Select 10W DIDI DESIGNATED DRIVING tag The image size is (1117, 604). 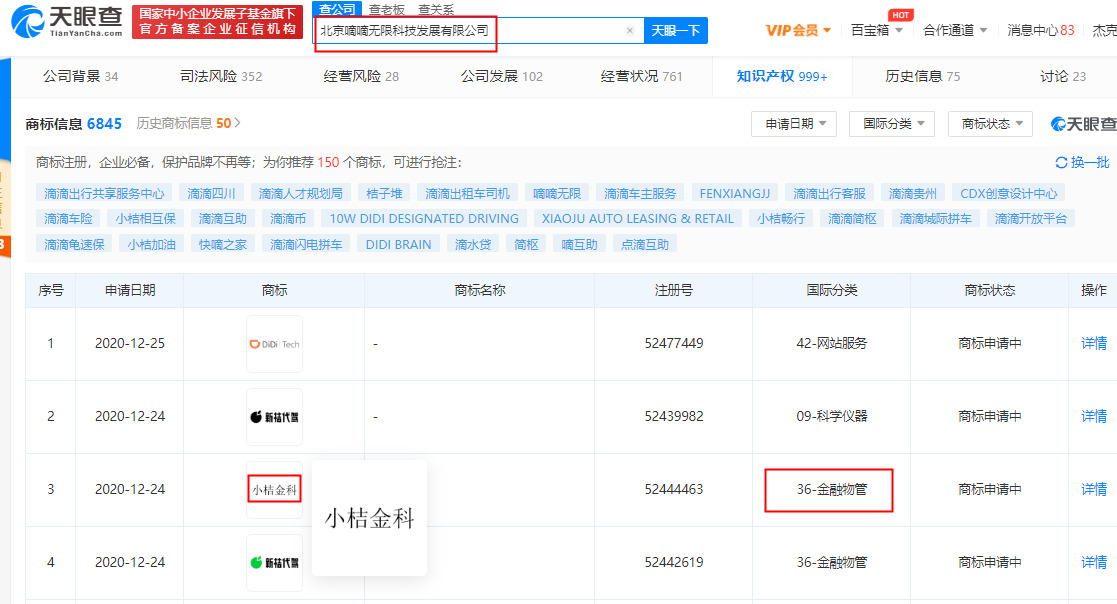pos(424,219)
